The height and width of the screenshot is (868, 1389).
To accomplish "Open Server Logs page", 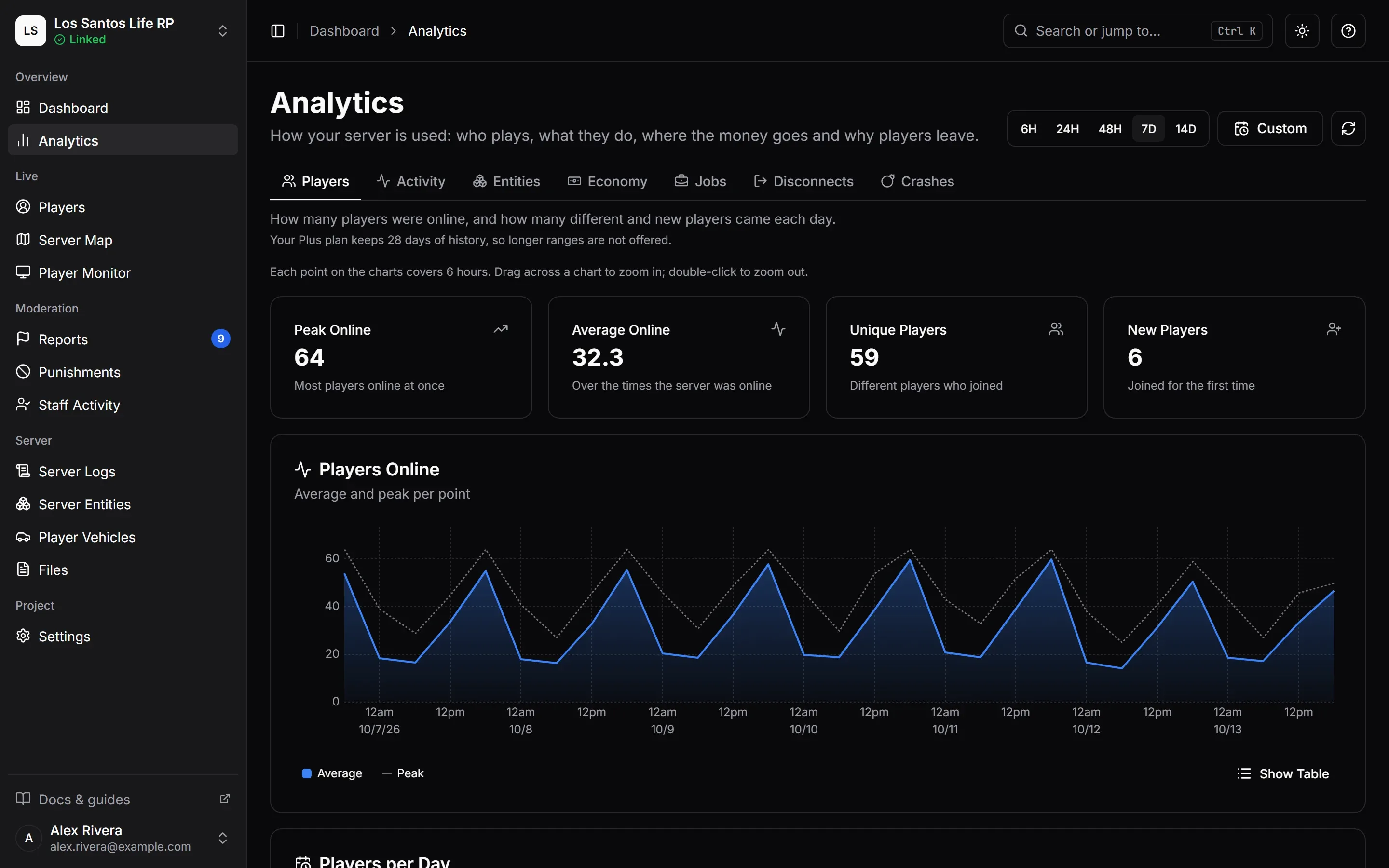I will [x=123, y=471].
